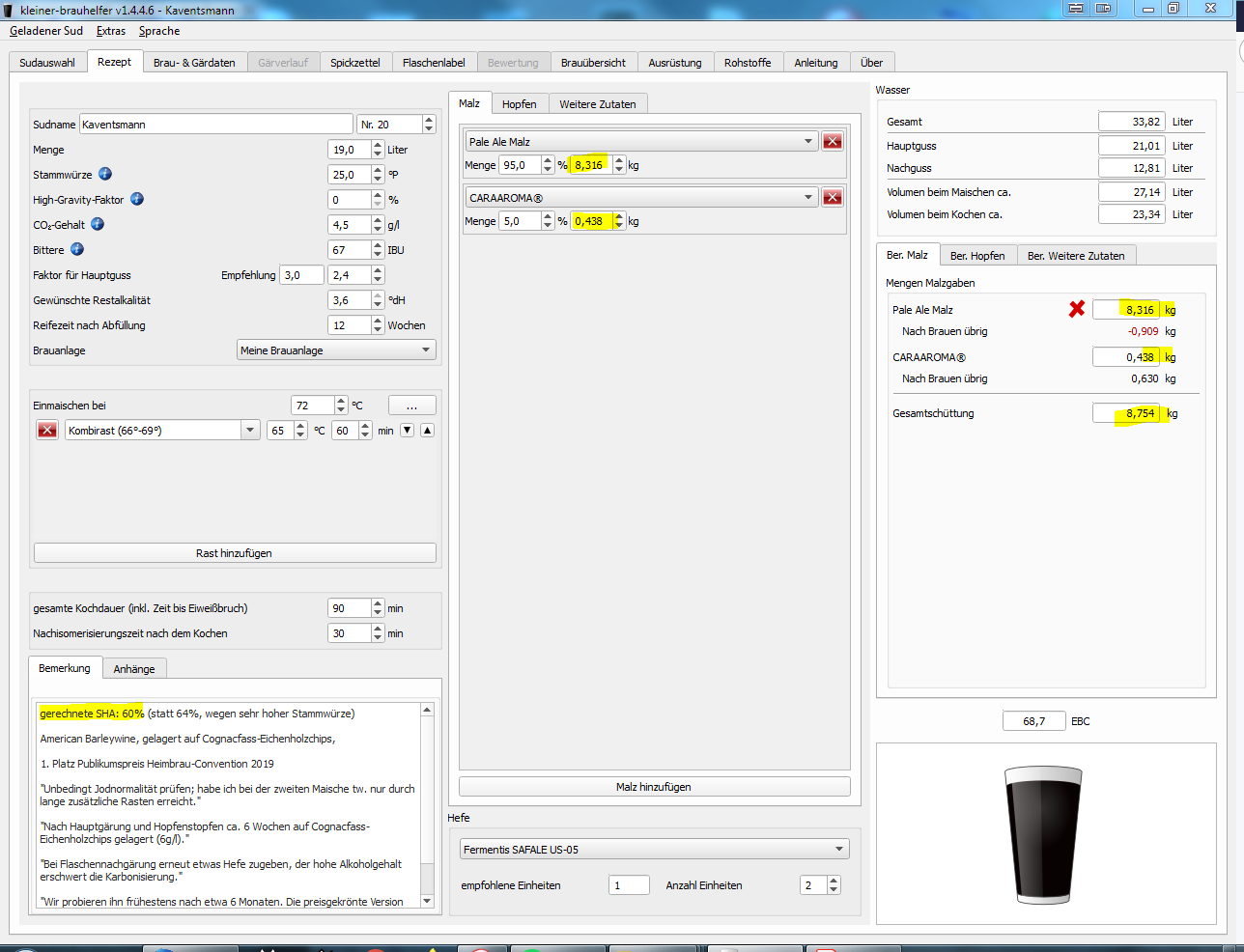The width and height of the screenshot is (1244, 952).
Task: Switch to the Hopfen tab
Action: (x=519, y=104)
